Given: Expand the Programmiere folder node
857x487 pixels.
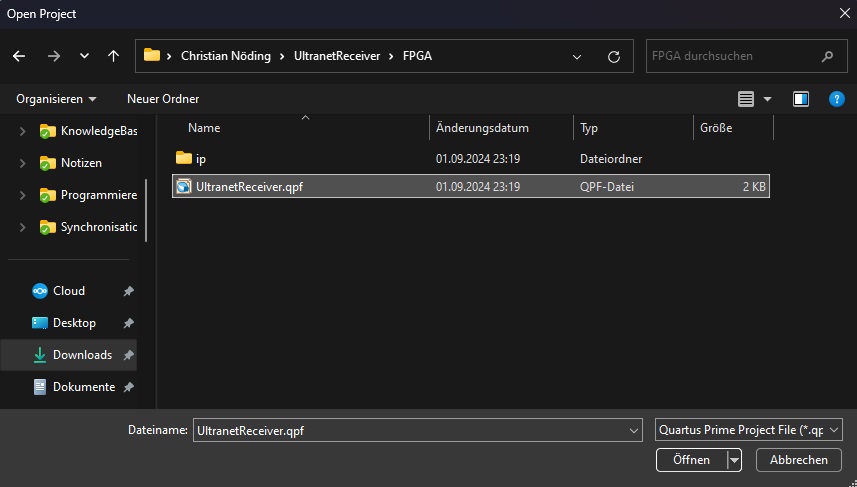Looking at the screenshot, I should [23, 195].
